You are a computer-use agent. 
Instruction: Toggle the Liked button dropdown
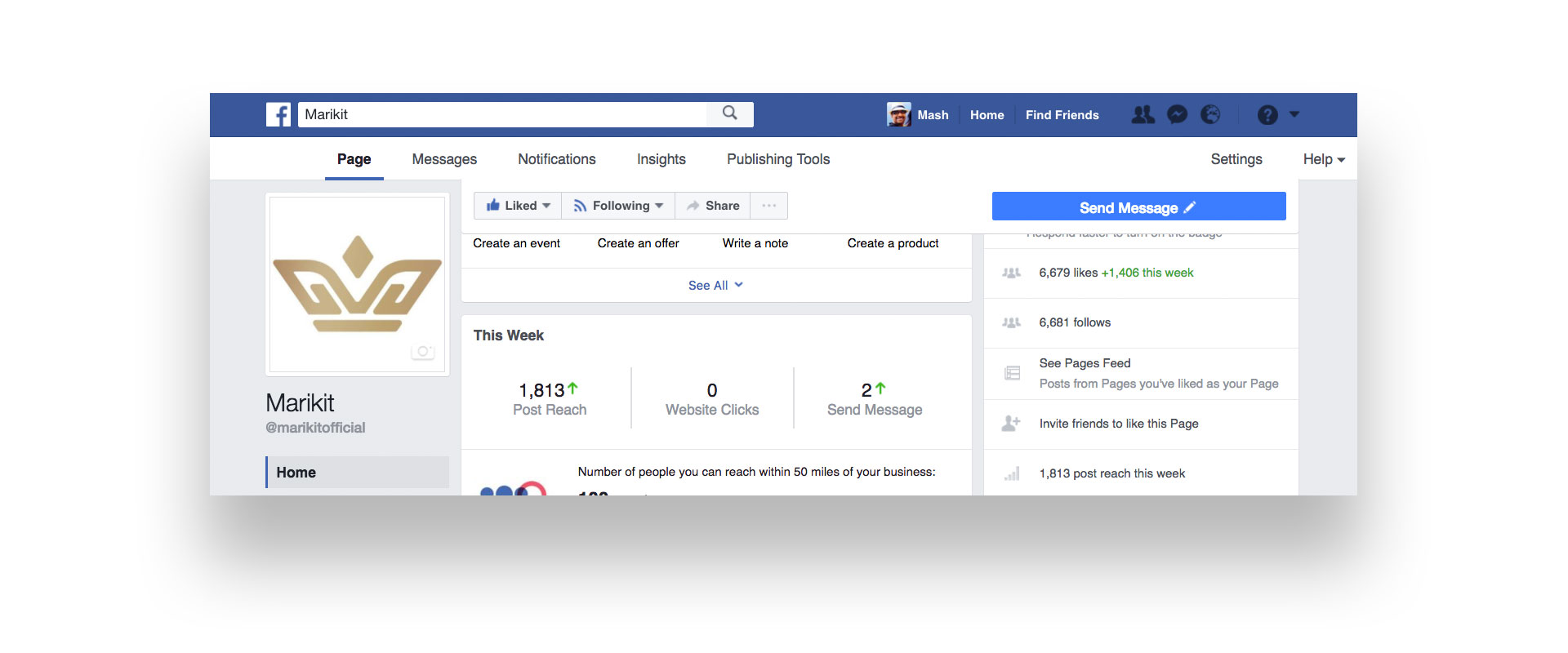(518, 206)
